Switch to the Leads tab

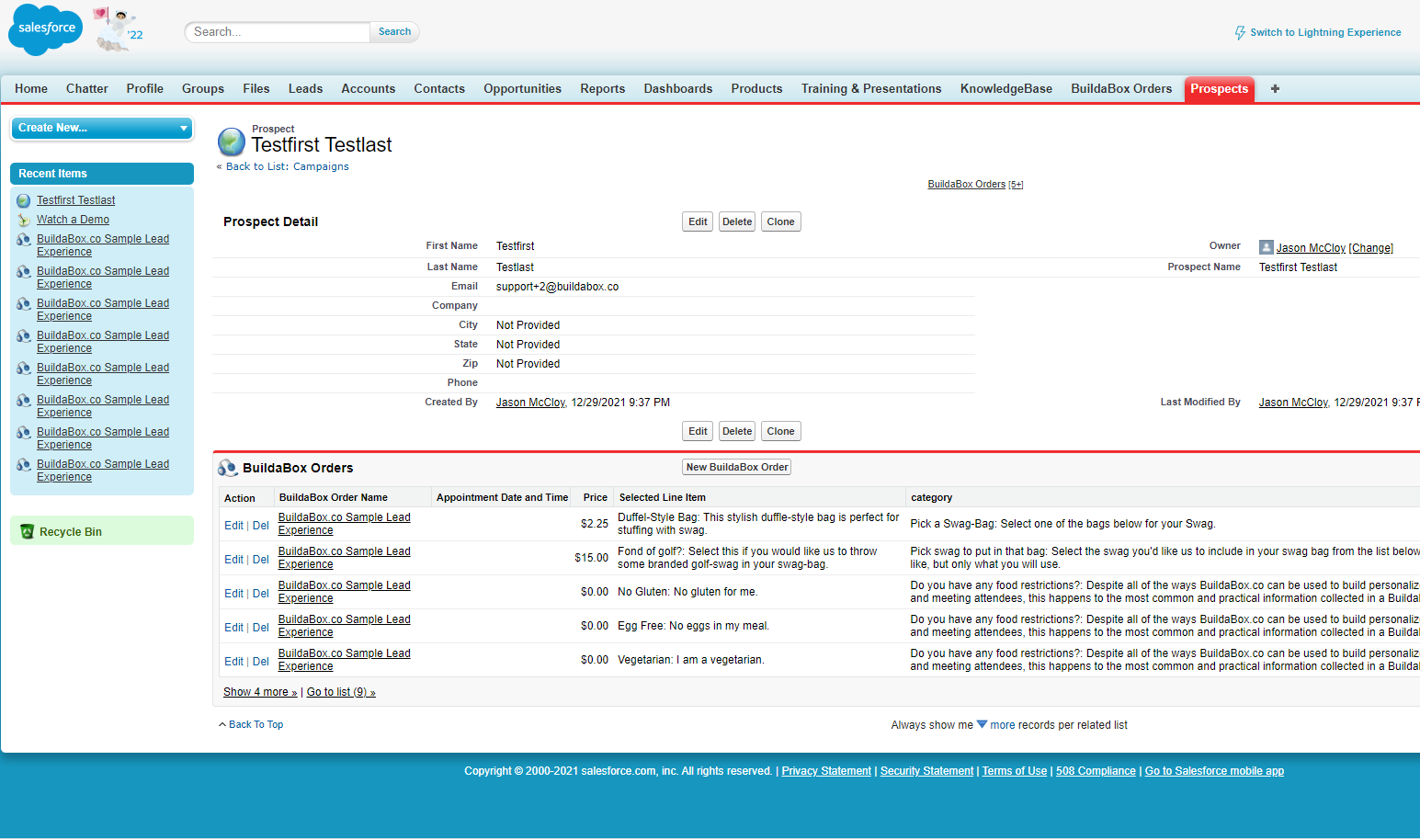coord(305,89)
